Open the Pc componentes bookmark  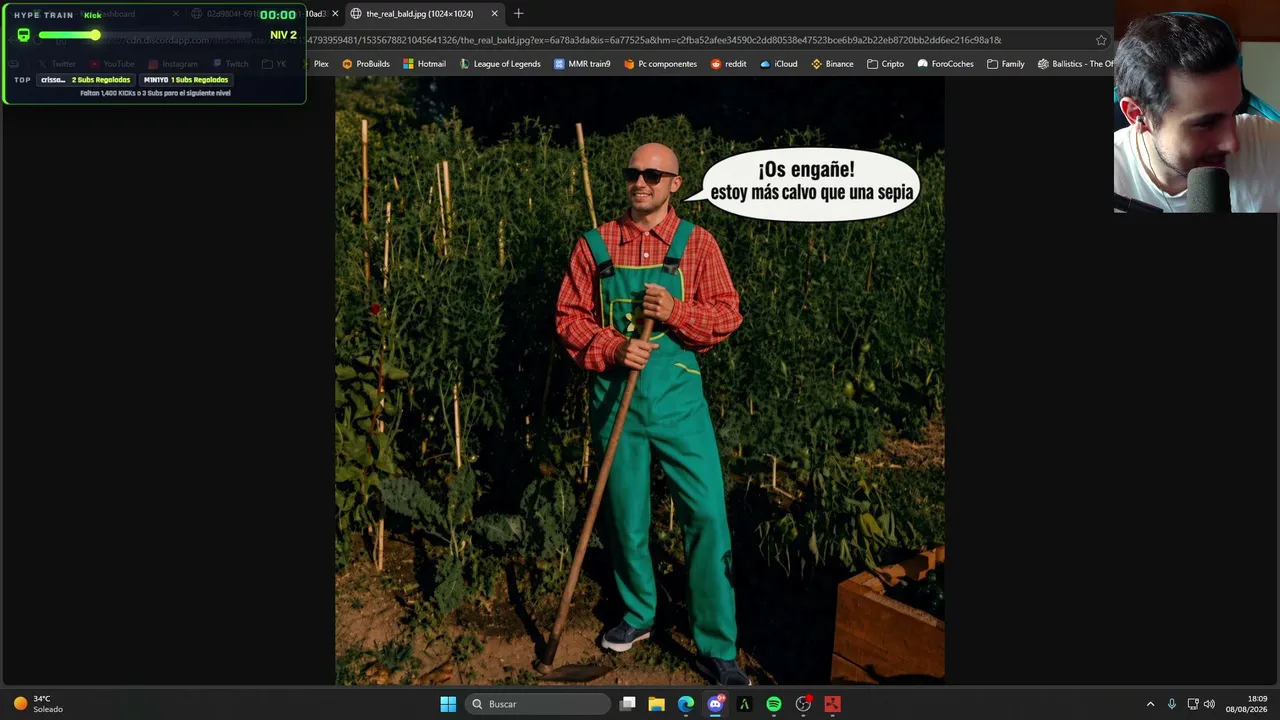(x=660, y=64)
